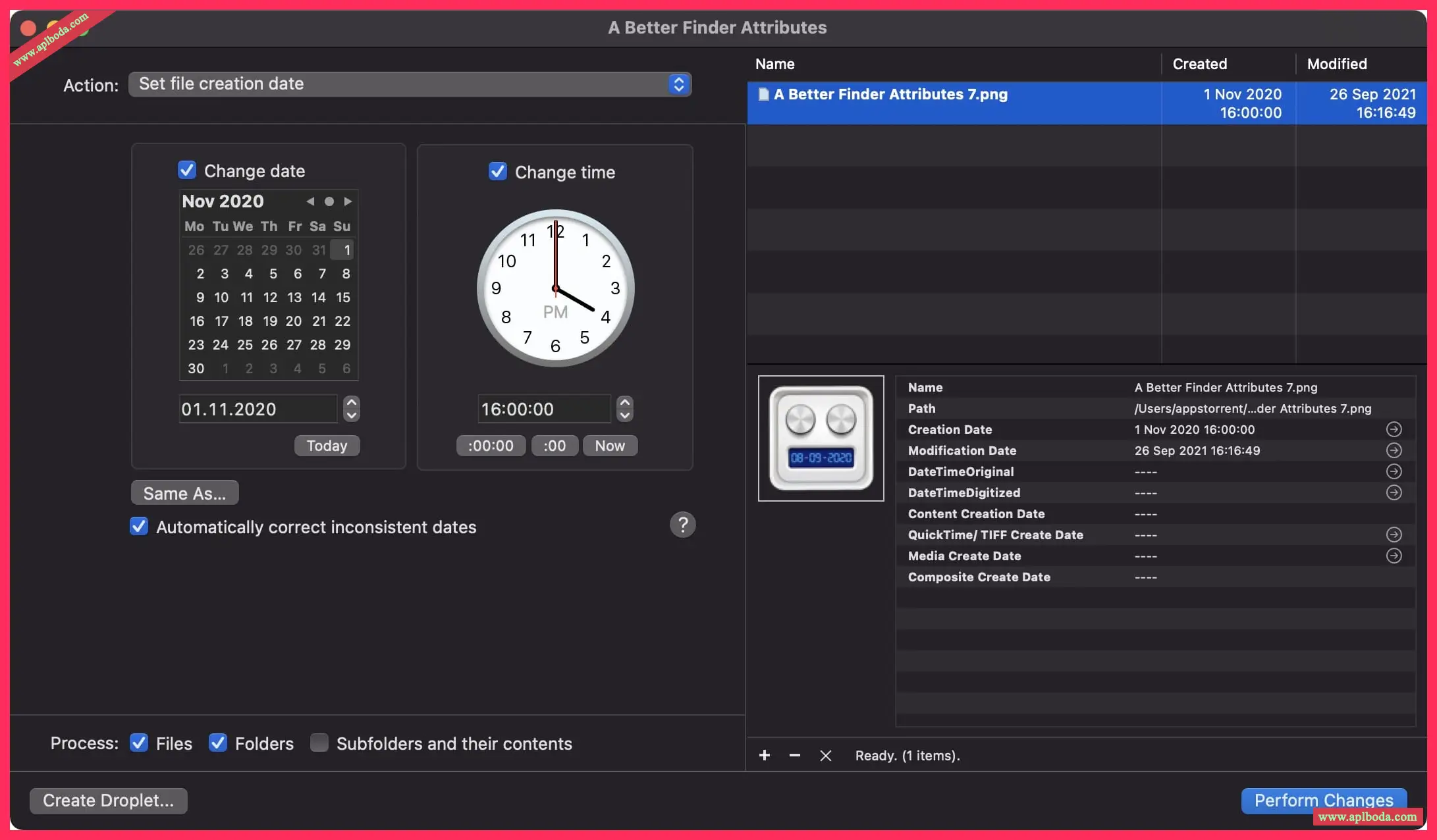Enable Subfolders and their contents

pos(319,743)
